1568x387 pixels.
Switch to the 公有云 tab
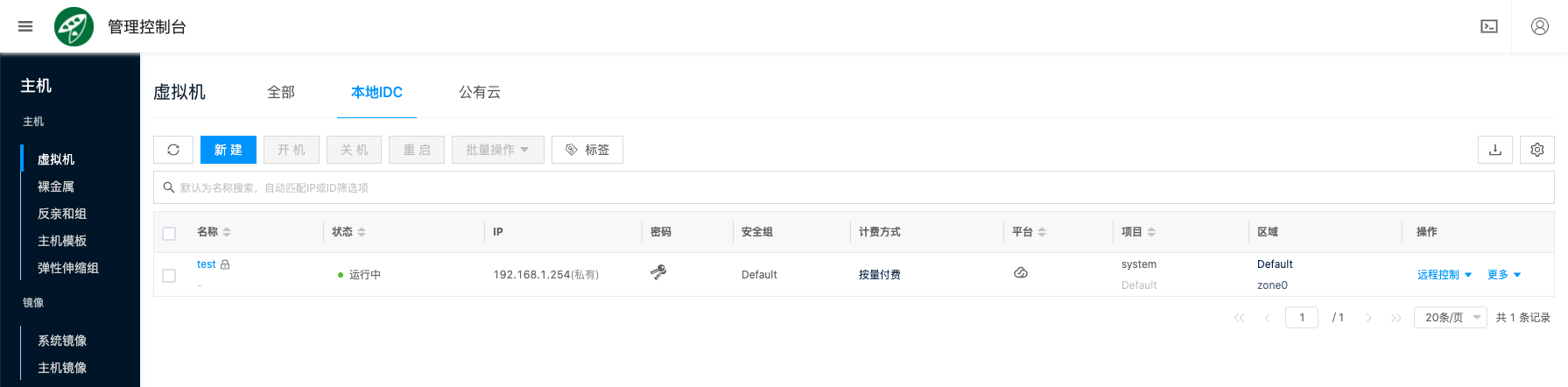click(480, 92)
